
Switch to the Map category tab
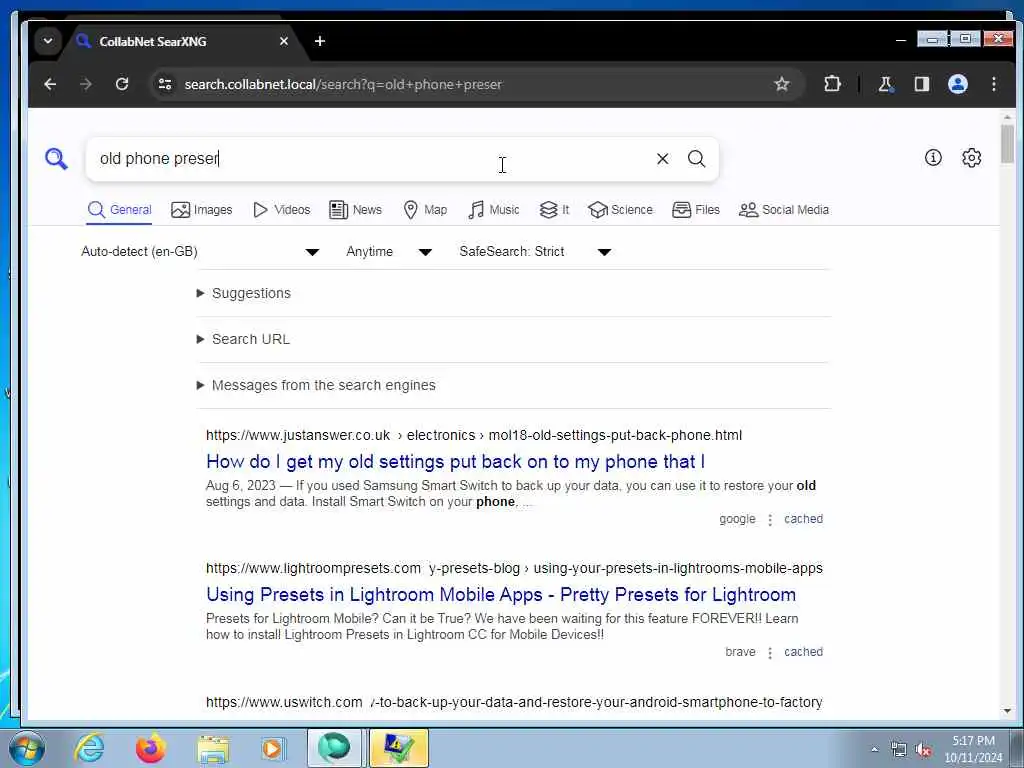(x=425, y=210)
